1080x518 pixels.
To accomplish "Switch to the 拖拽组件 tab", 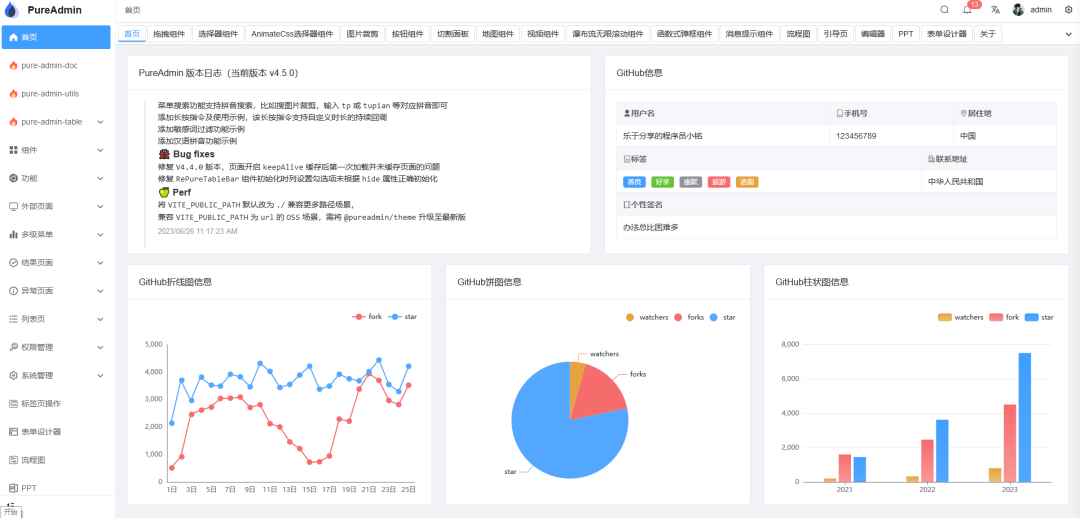I will coord(169,34).
